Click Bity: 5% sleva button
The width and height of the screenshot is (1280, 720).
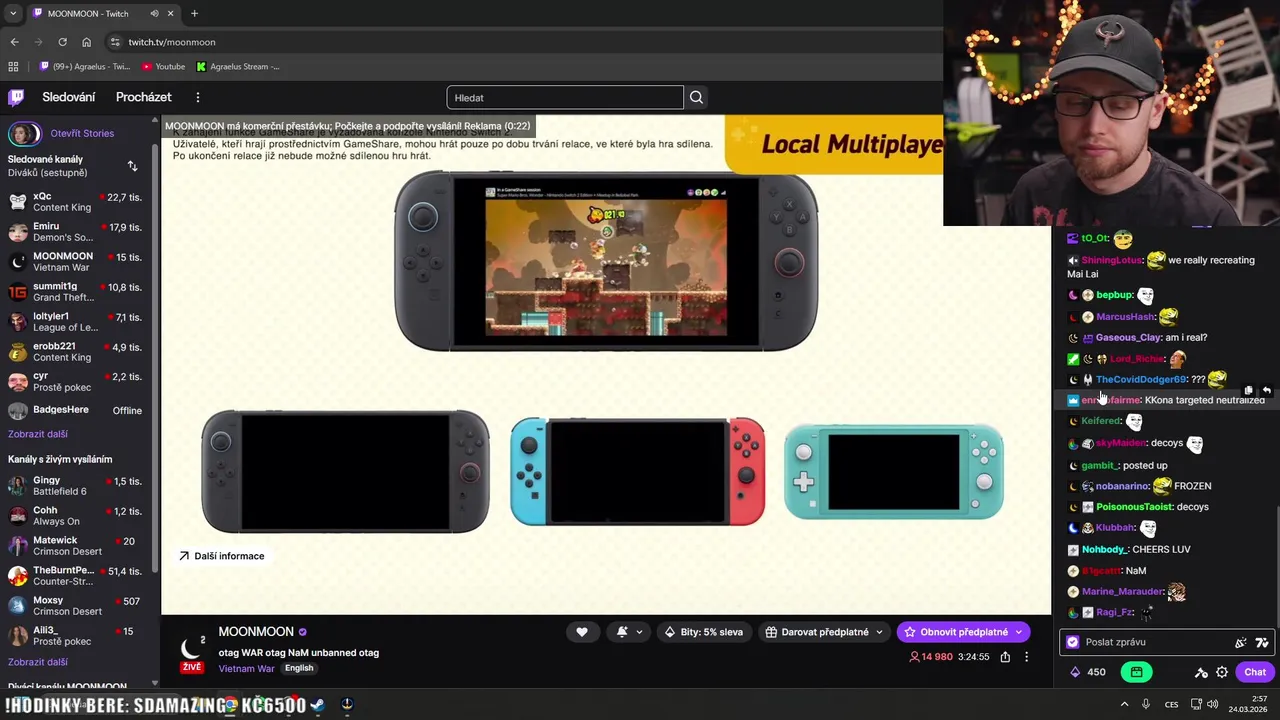pos(704,632)
